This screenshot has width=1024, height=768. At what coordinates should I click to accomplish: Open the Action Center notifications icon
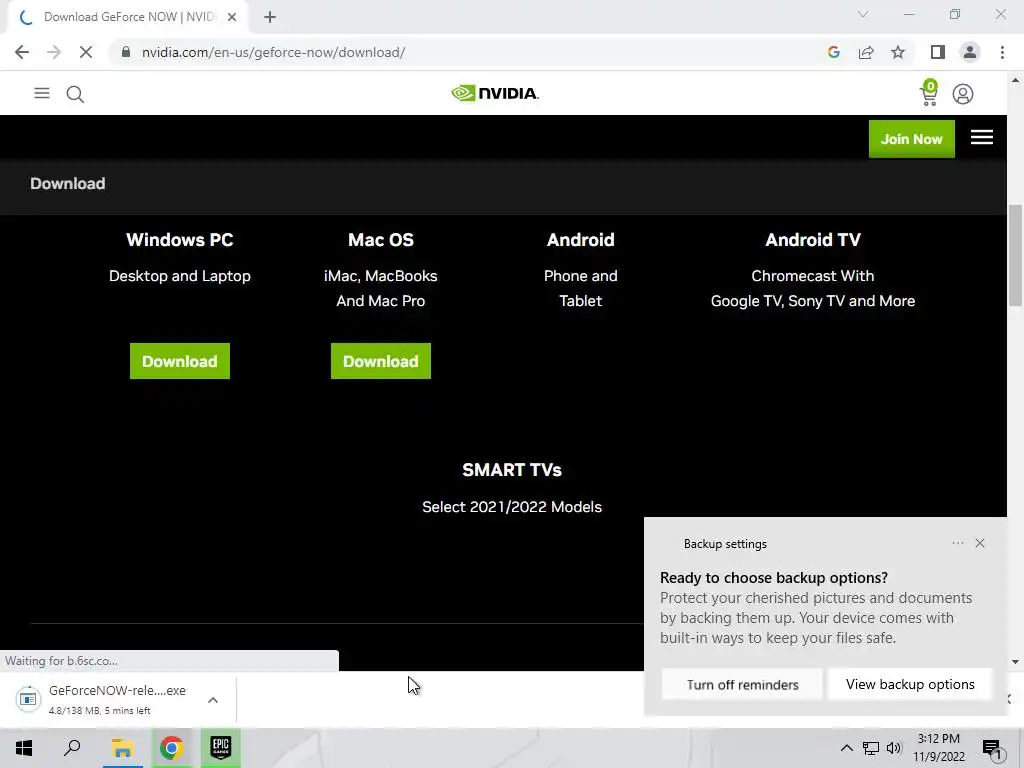(x=992, y=749)
